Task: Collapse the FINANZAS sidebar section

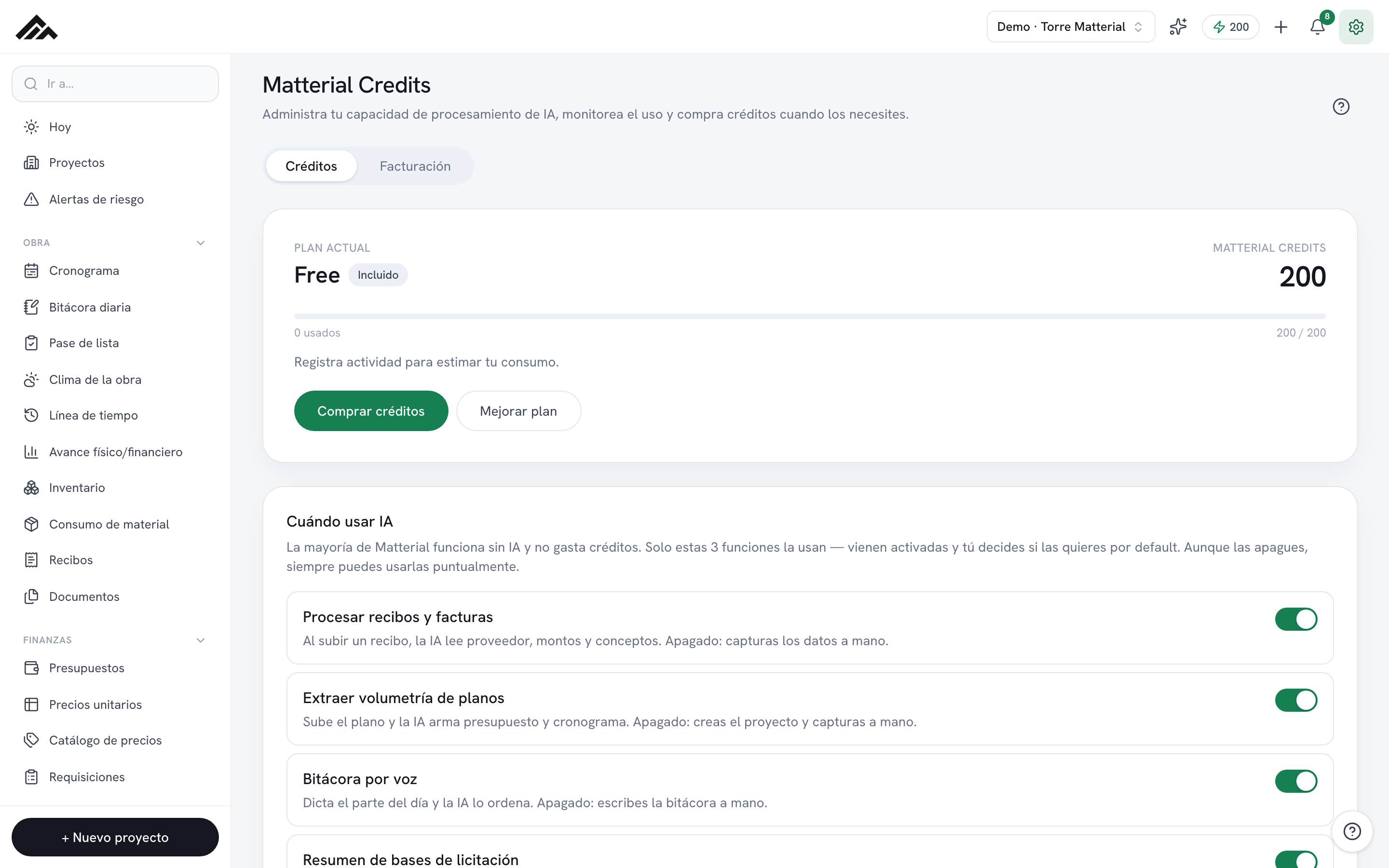Action: (200, 640)
